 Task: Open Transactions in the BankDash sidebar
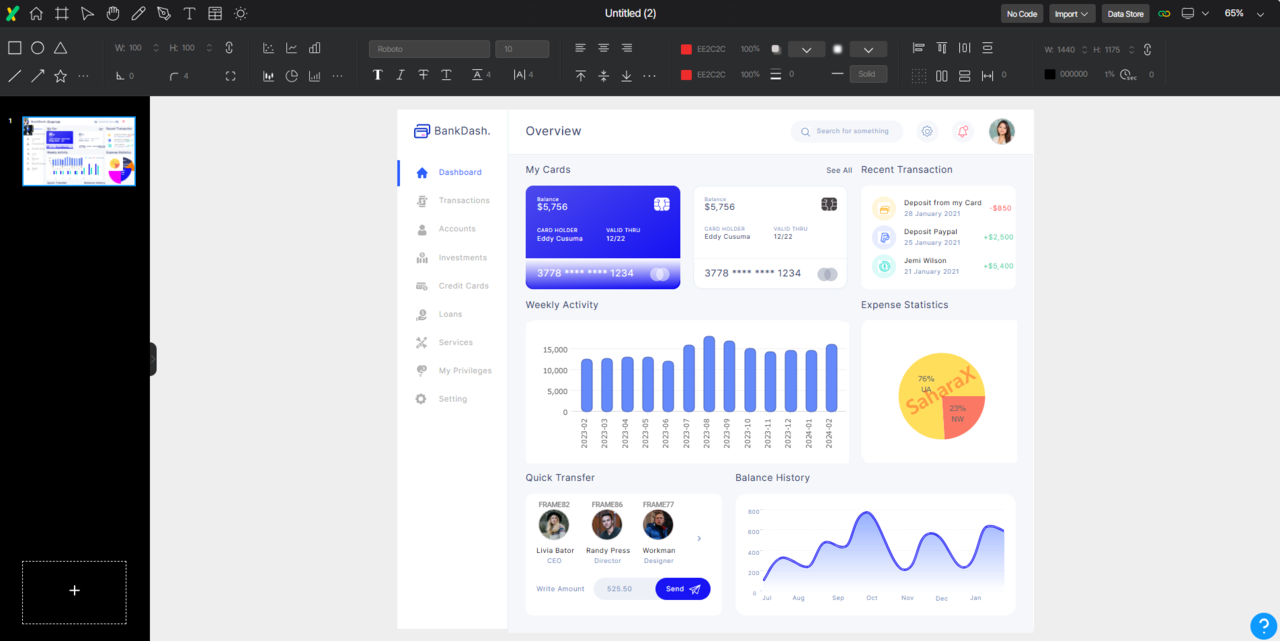(464, 201)
